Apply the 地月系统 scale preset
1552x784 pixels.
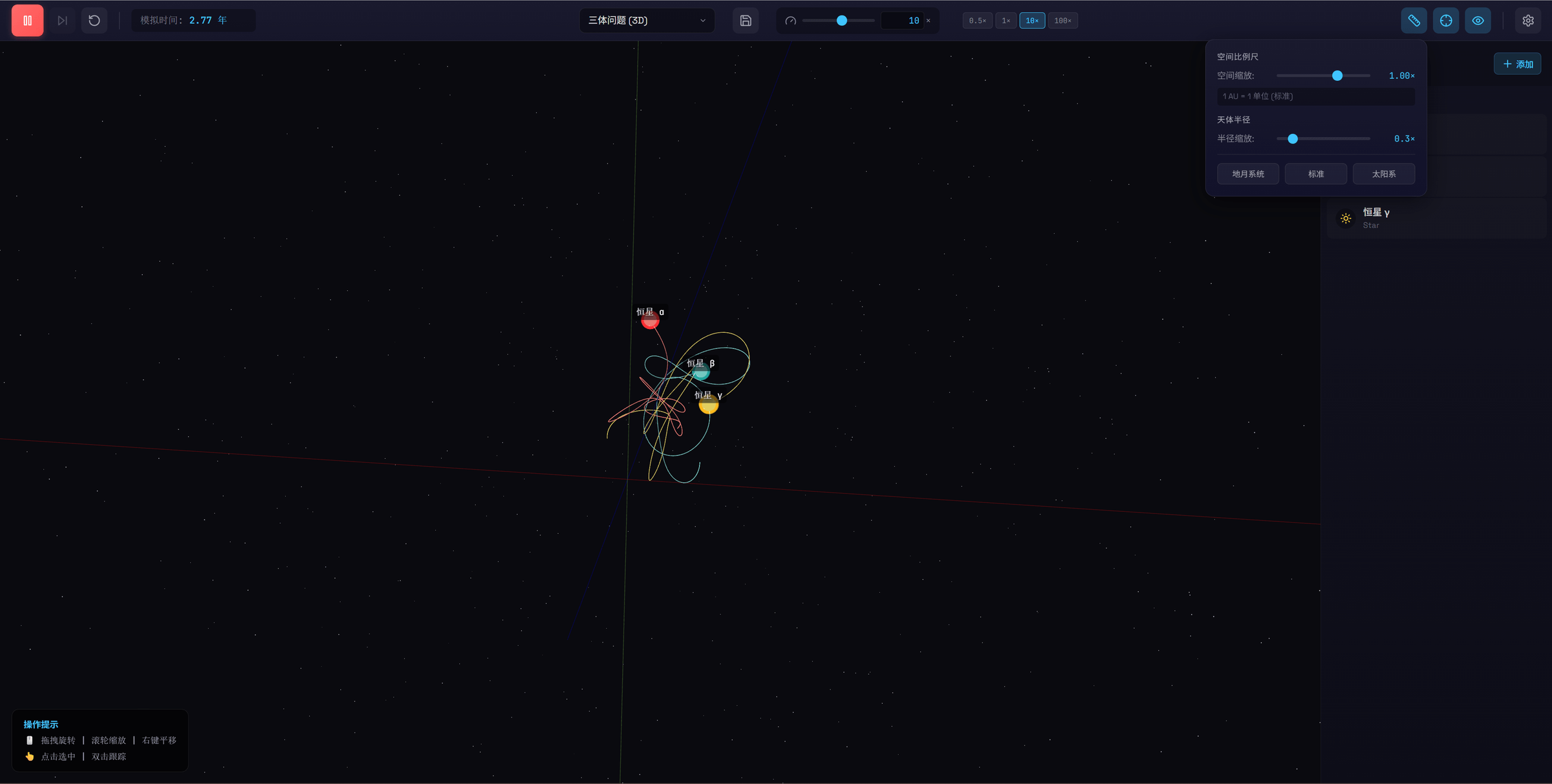(1248, 174)
